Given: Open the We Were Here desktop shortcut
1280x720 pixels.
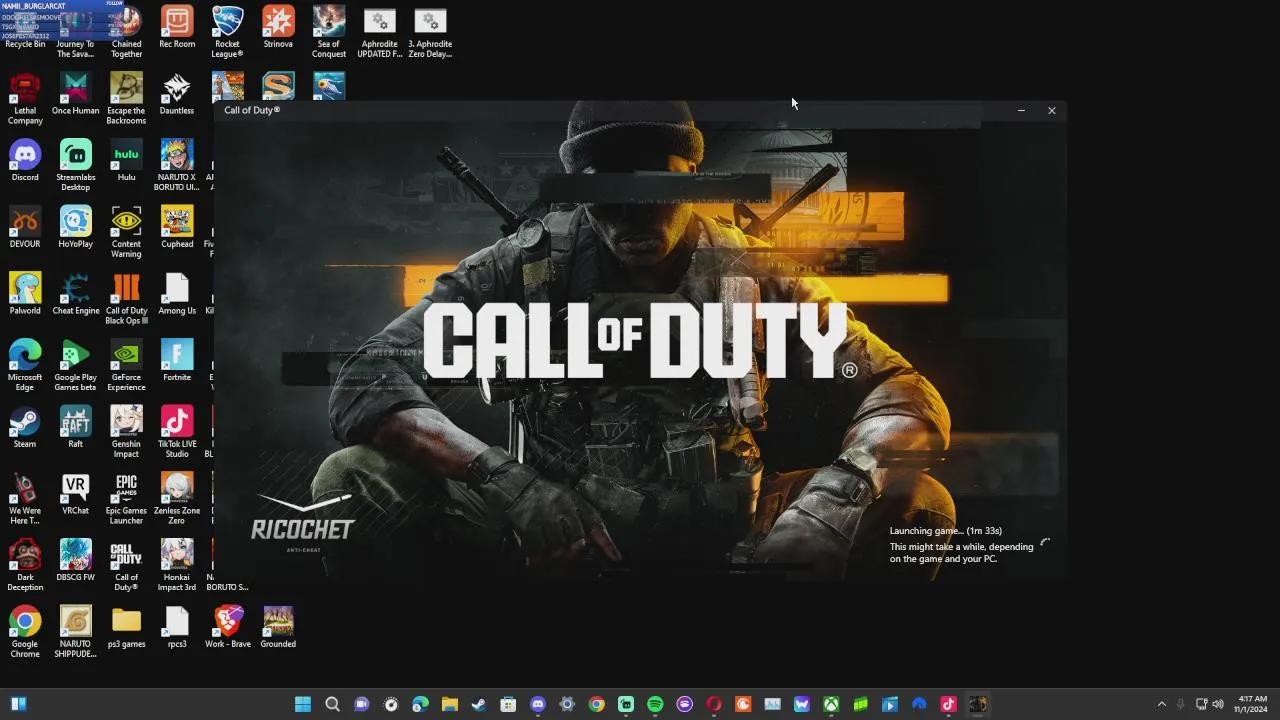Looking at the screenshot, I should coord(25,498).
